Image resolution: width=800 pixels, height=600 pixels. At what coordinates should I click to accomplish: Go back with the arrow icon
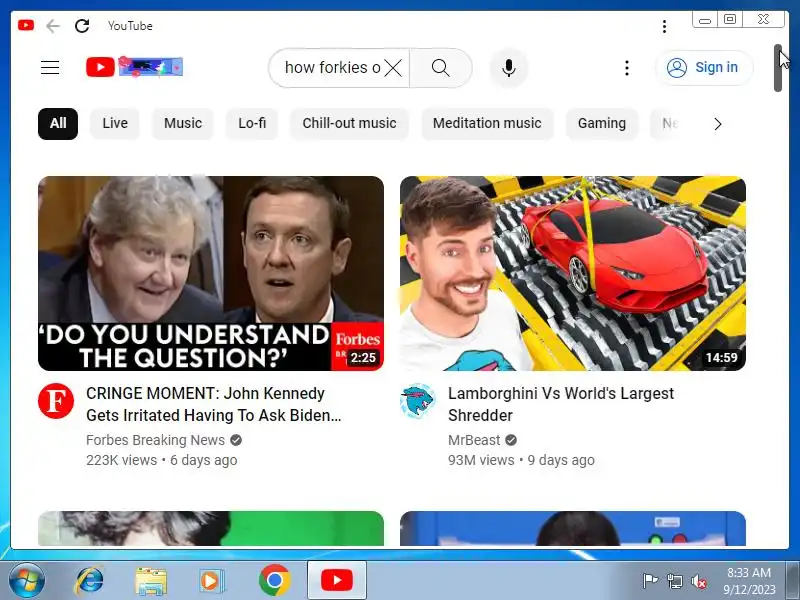pyautogui.click(x=53, y=26)
